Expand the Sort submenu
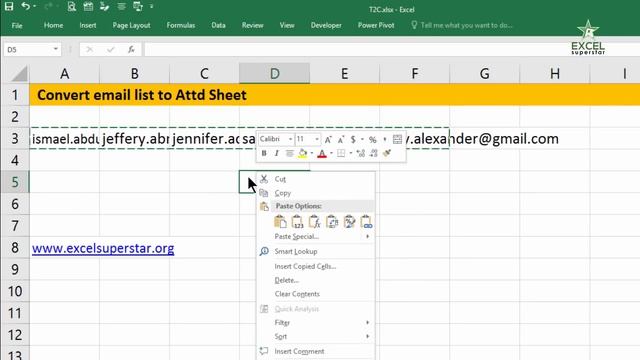Image resolution: width=640 pixels, height=360 pixels. pos(316,336)
